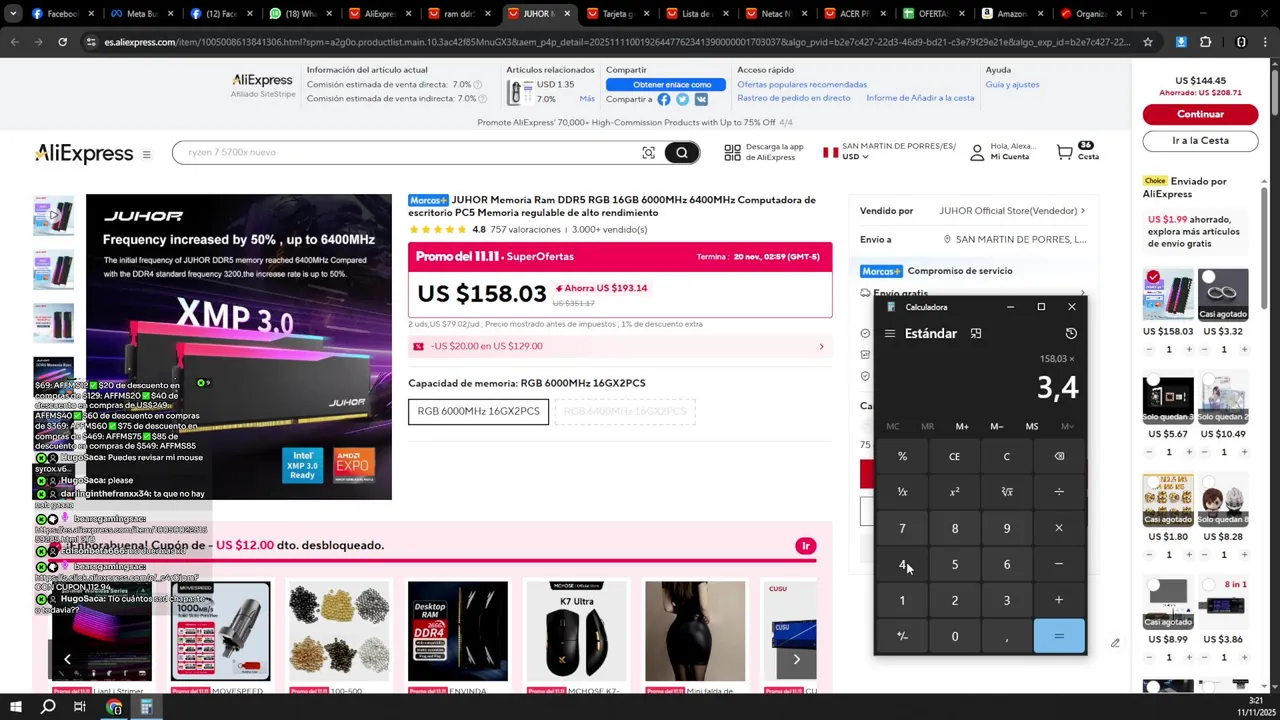
Task: Click the divide key in Calculator
Action: (1059, 492)
